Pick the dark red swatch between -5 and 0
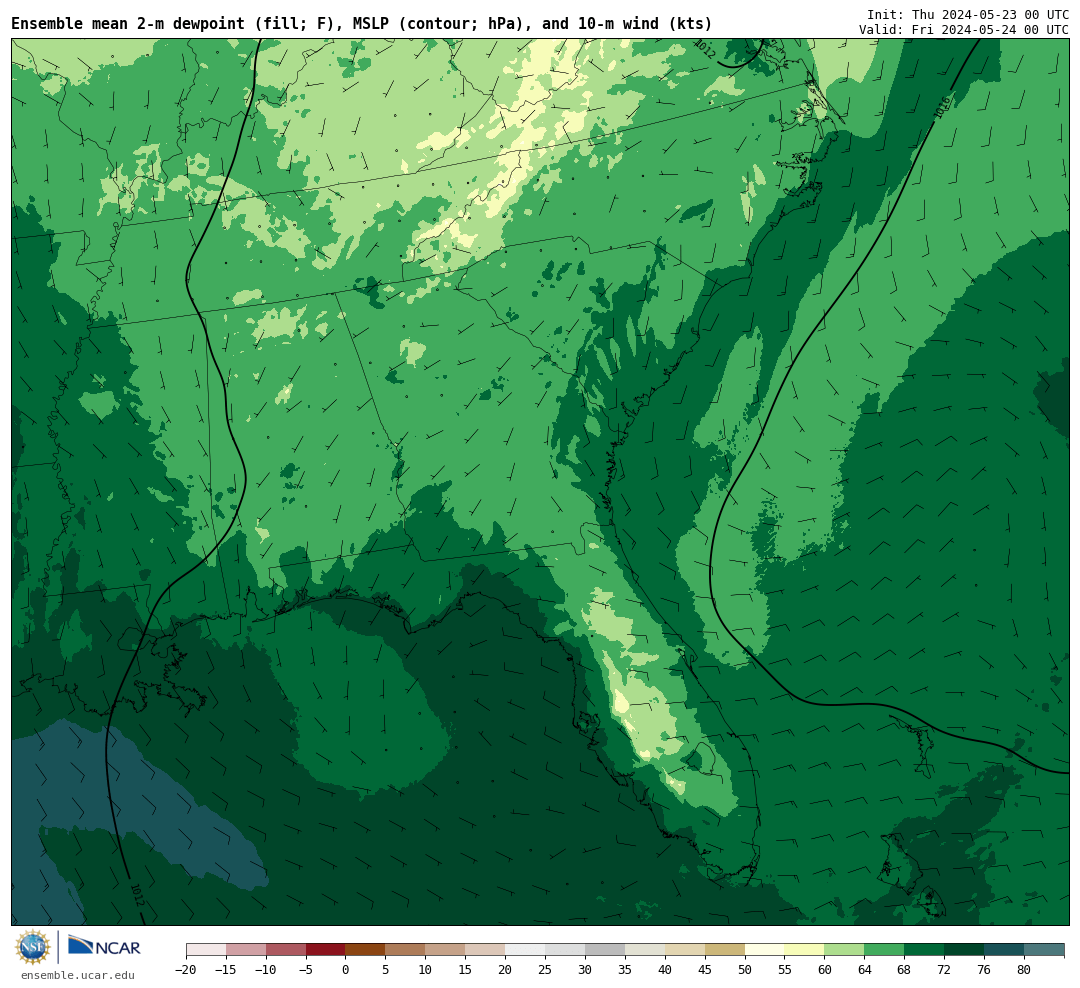The height and width of the screenshot is (988, 1080). click(326, 950)
